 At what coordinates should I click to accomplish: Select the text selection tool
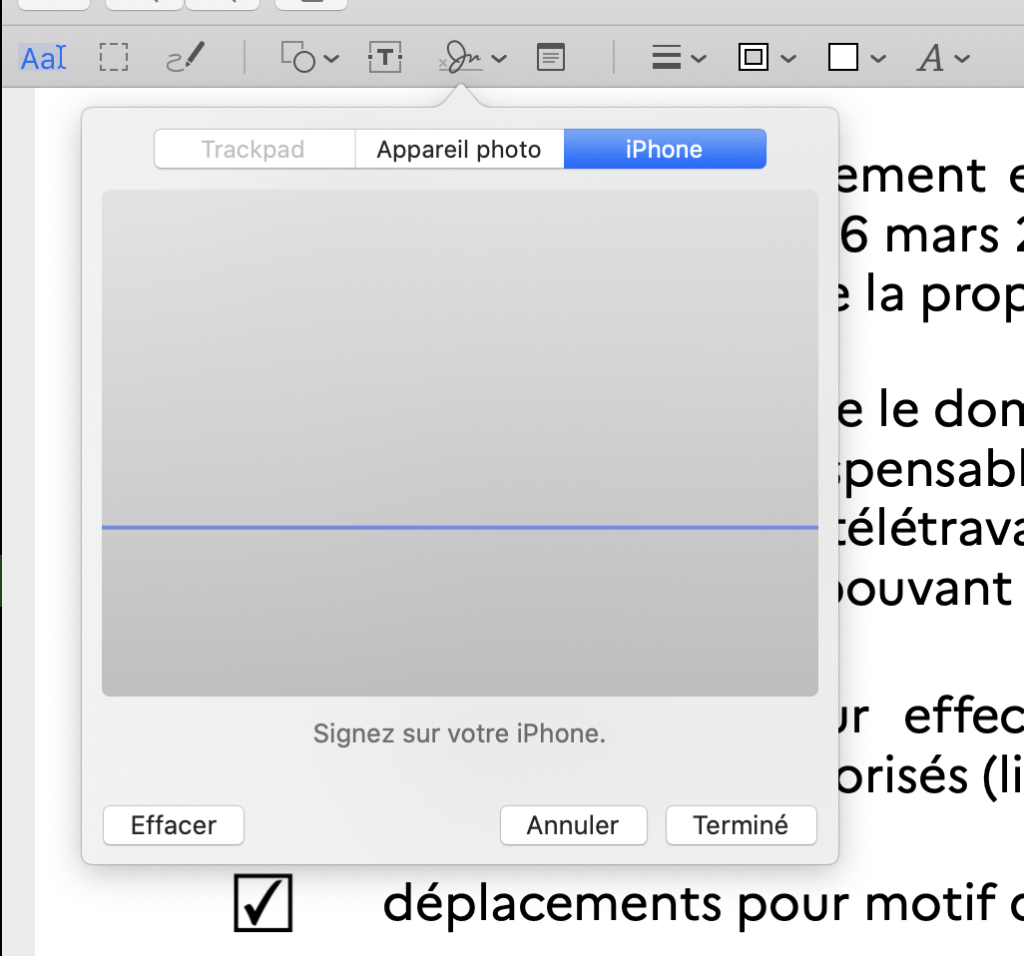pos(43,59)
